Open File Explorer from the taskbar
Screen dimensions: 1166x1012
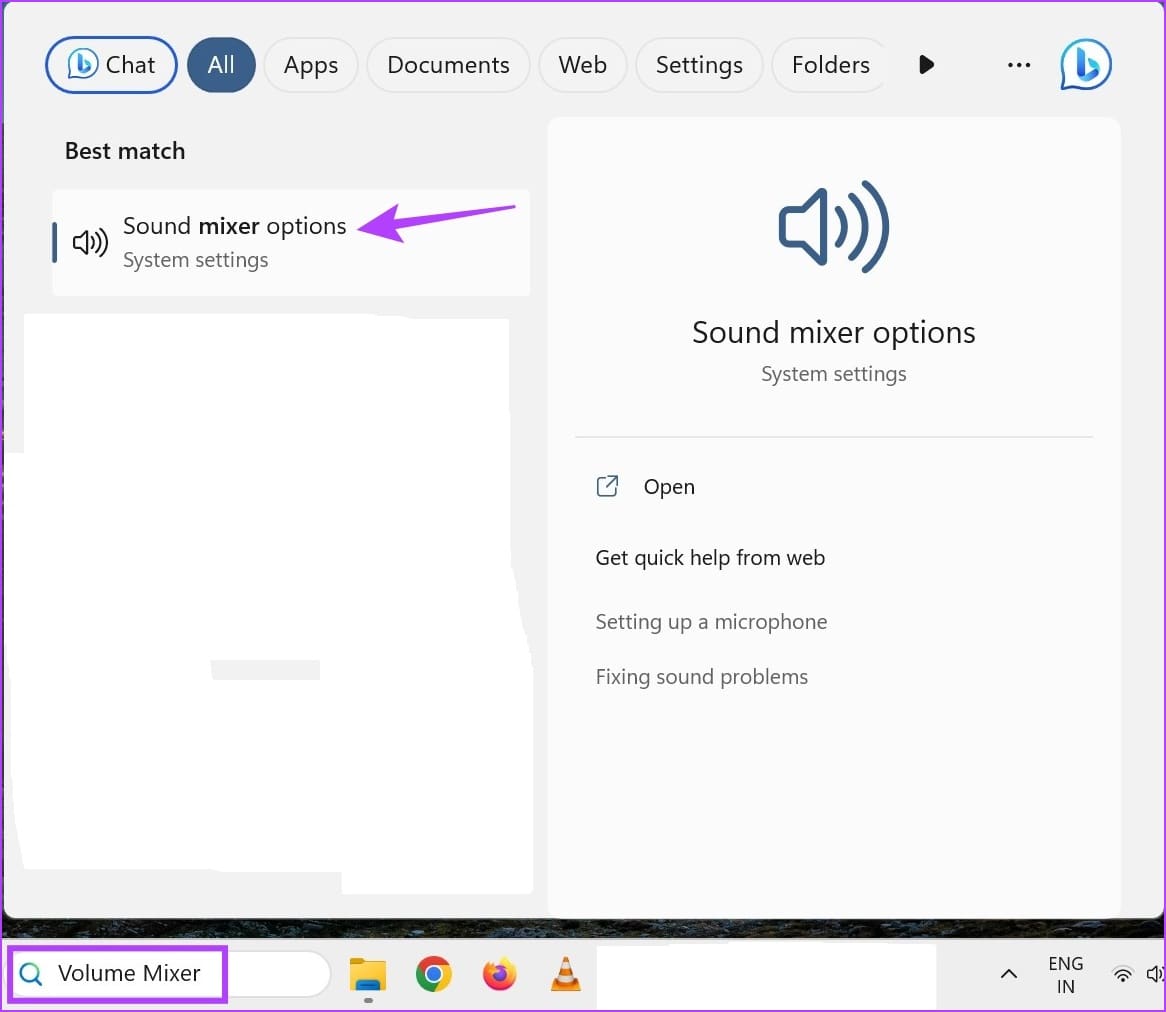[x=368, y=975]
